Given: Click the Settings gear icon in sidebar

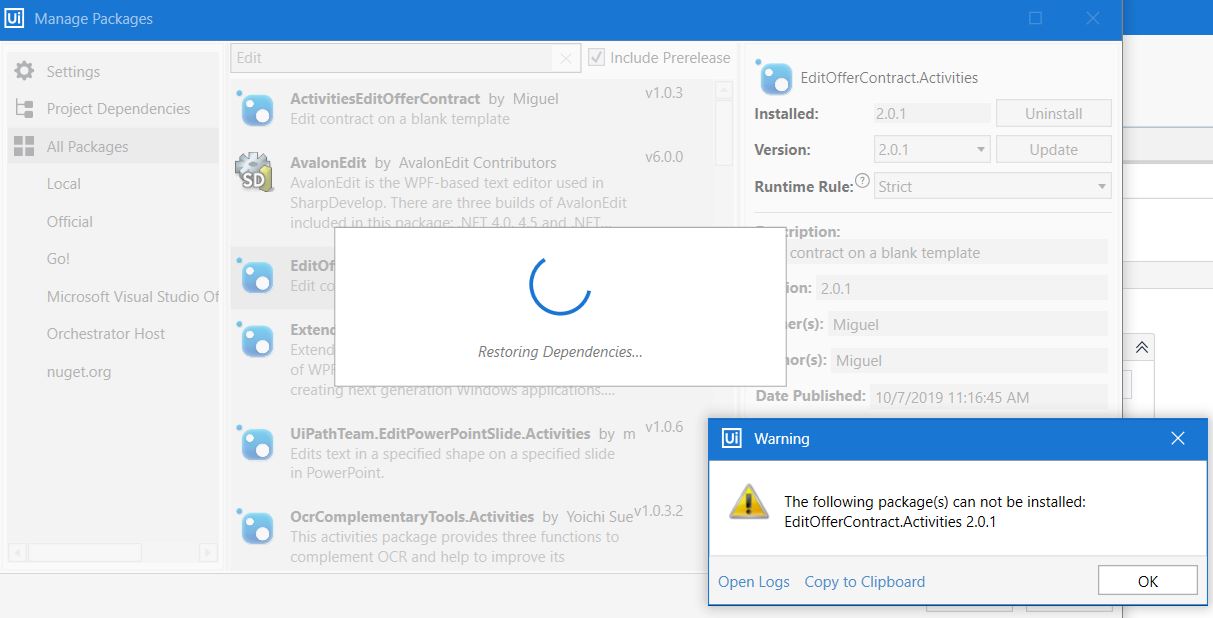Looking at the screenshot, I should [24, 71].
